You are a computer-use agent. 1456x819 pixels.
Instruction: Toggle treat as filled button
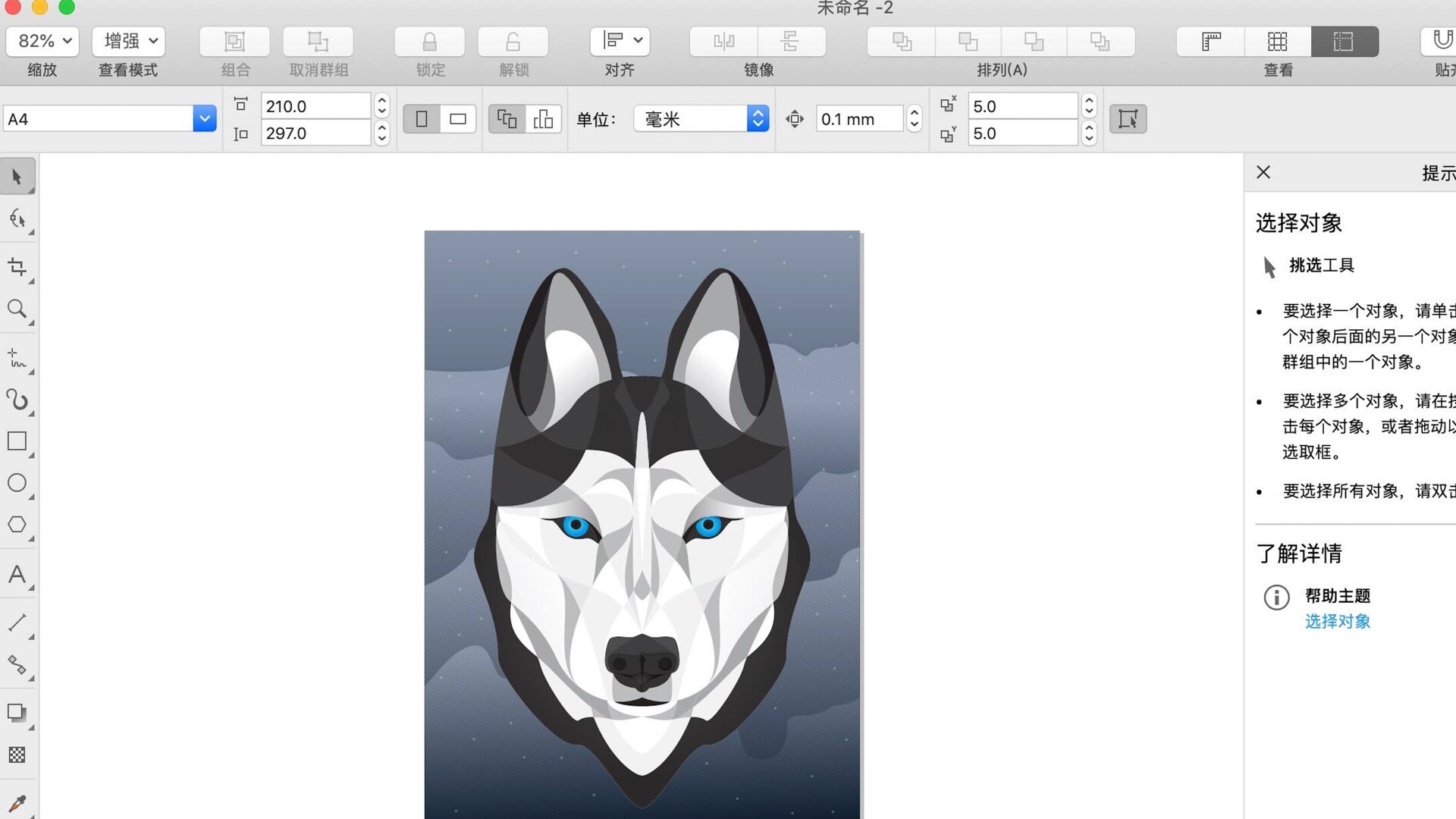click(1128, 119)
